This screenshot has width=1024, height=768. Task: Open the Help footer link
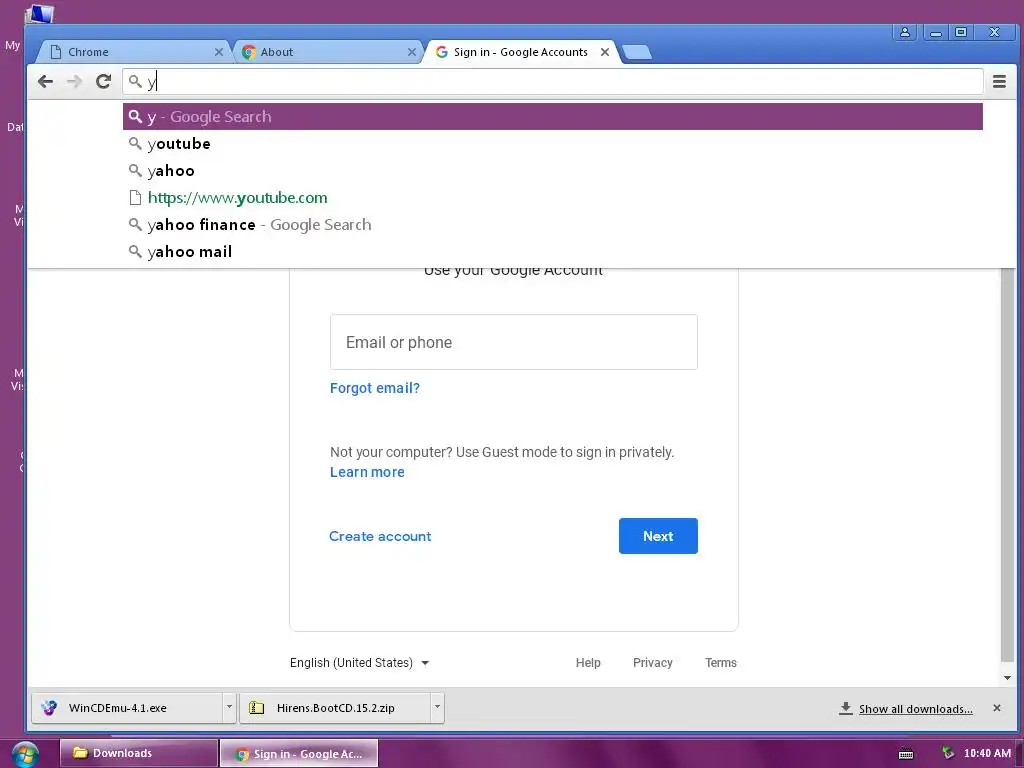(x=588, y=663)
